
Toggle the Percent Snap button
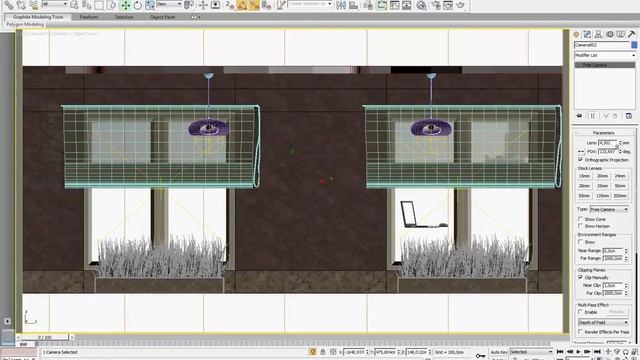coord(254,5)
